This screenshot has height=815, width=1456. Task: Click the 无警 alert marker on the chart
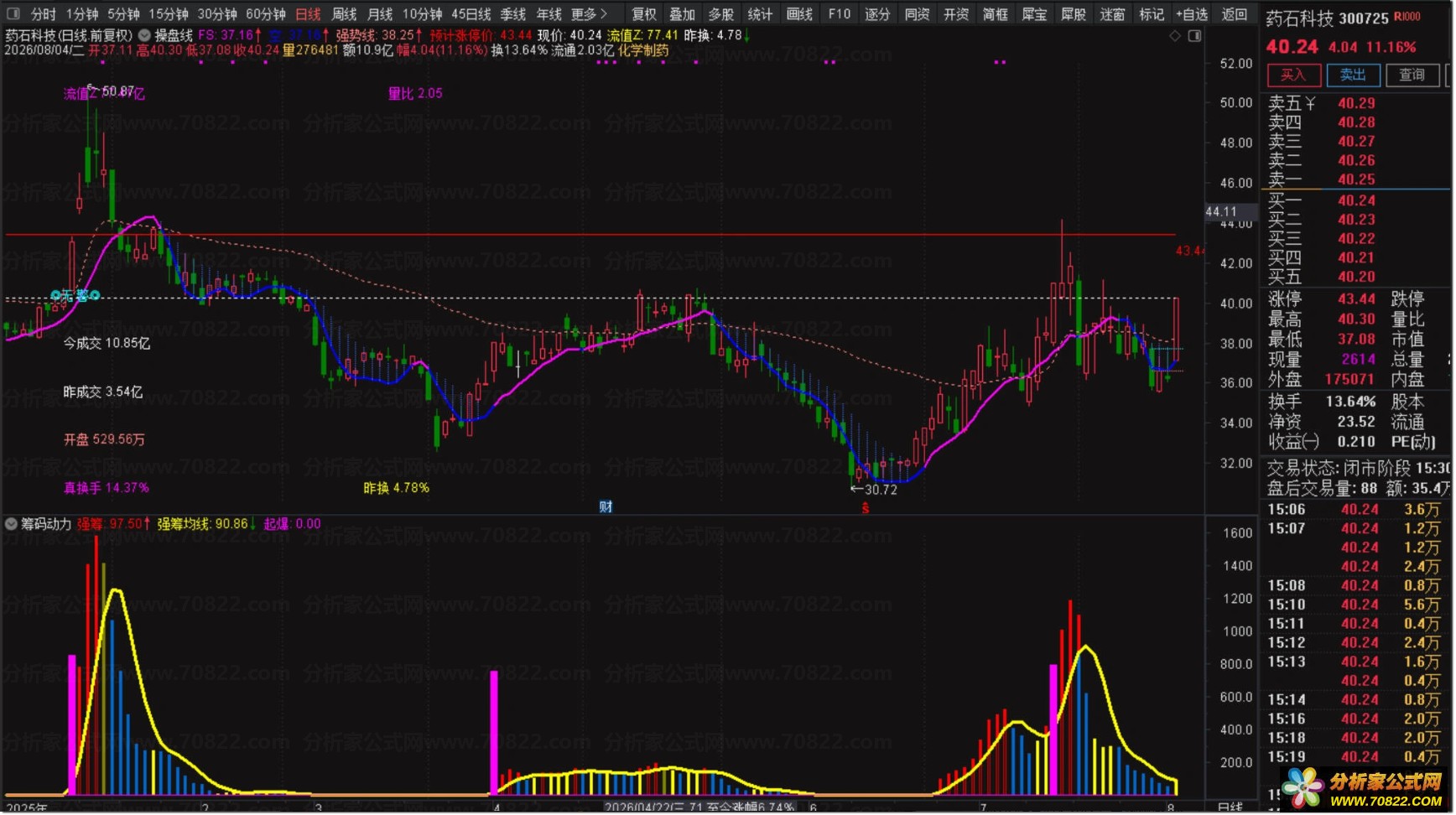(76, 295)
